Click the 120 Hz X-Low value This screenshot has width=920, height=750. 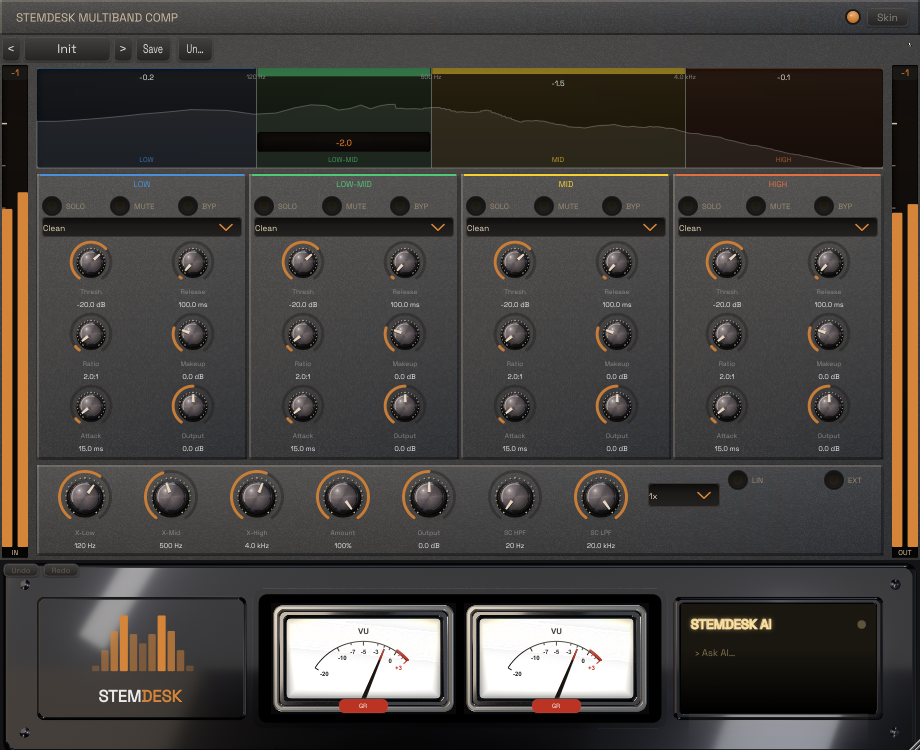(85, 546)
